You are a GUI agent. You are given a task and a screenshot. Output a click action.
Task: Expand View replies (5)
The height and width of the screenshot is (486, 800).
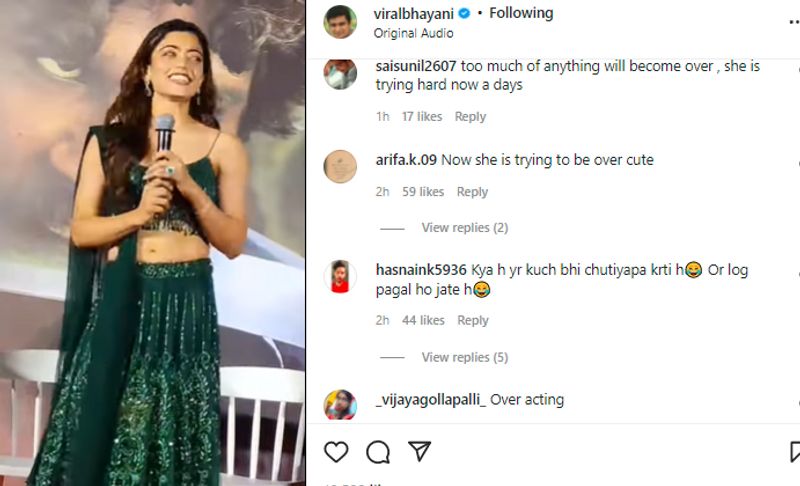[465, 357]
